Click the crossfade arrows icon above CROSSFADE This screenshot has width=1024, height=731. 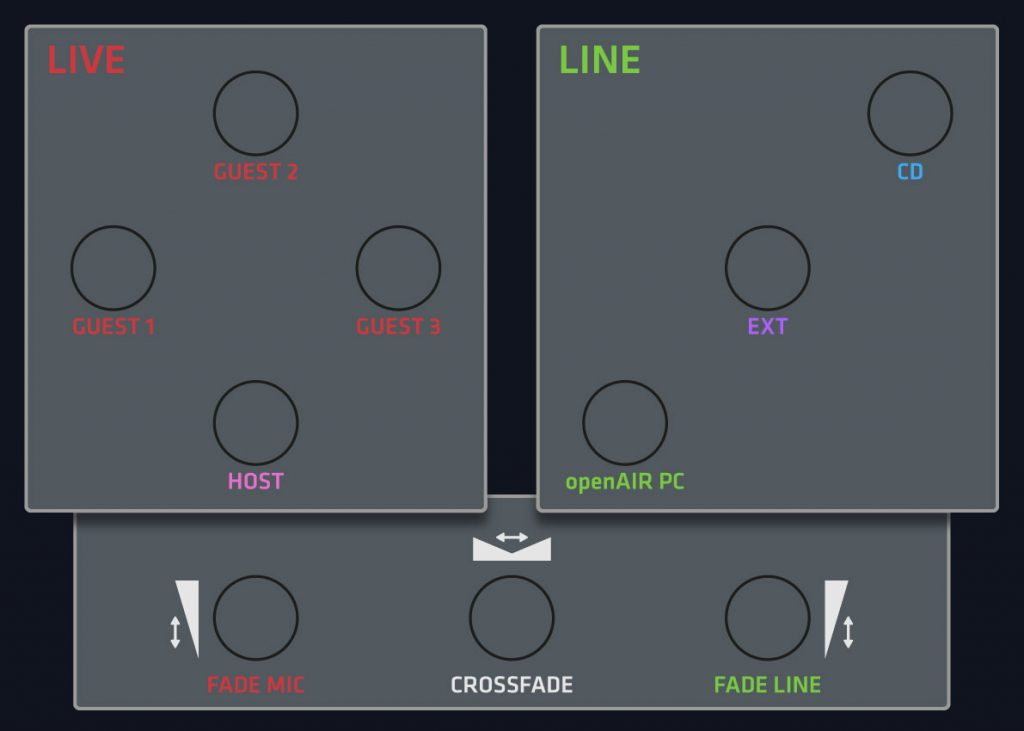point(512,545)
